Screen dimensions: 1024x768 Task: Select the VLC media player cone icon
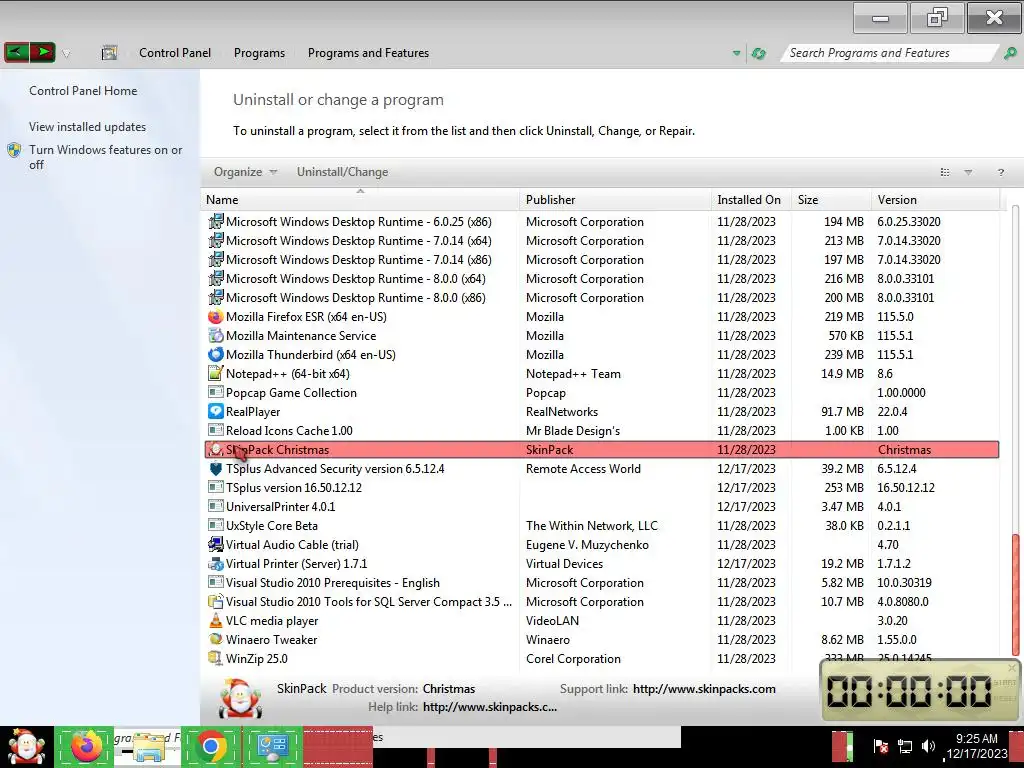(x=216, y=620)
